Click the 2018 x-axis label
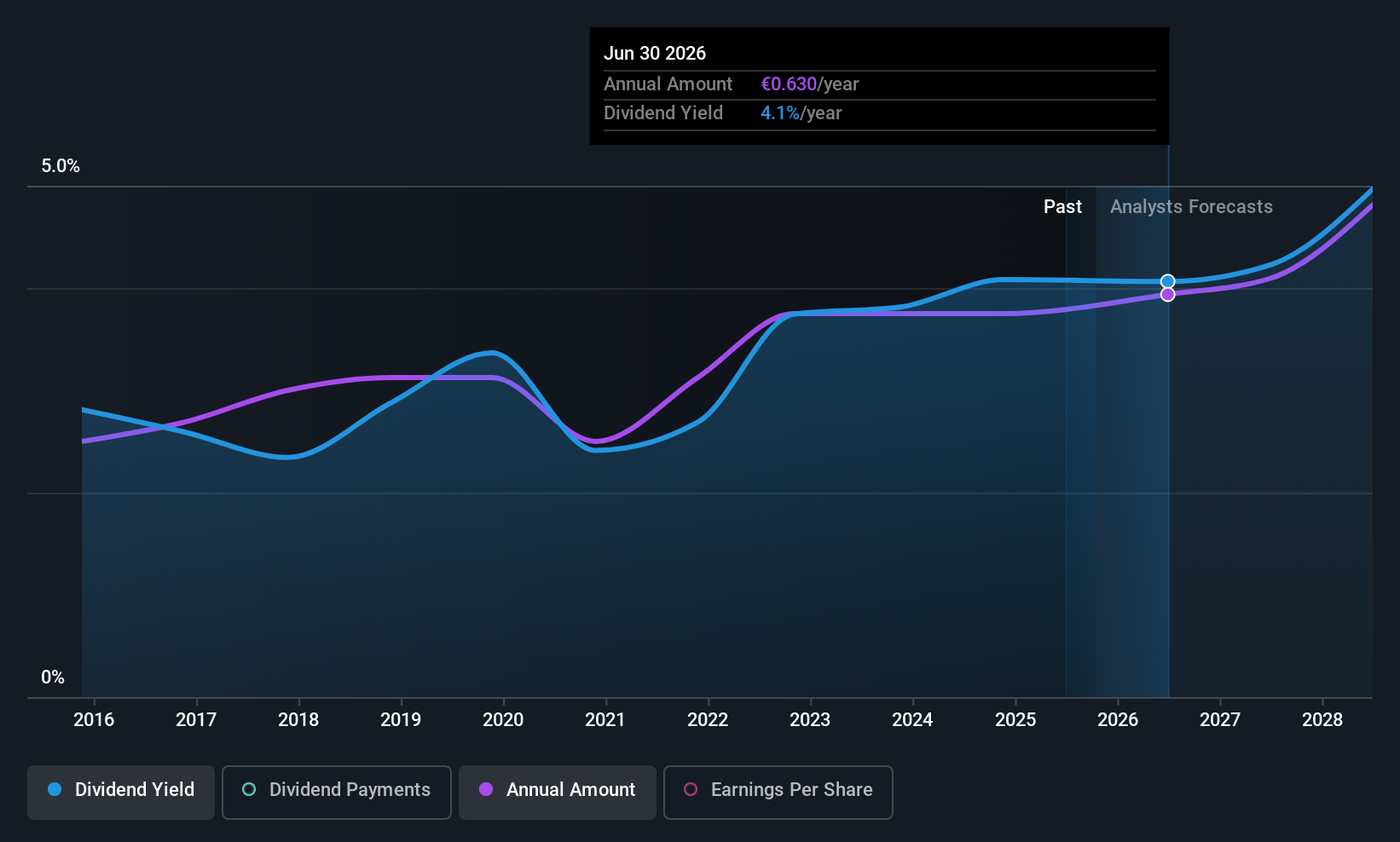1400x842 pixels. (298, 720)
